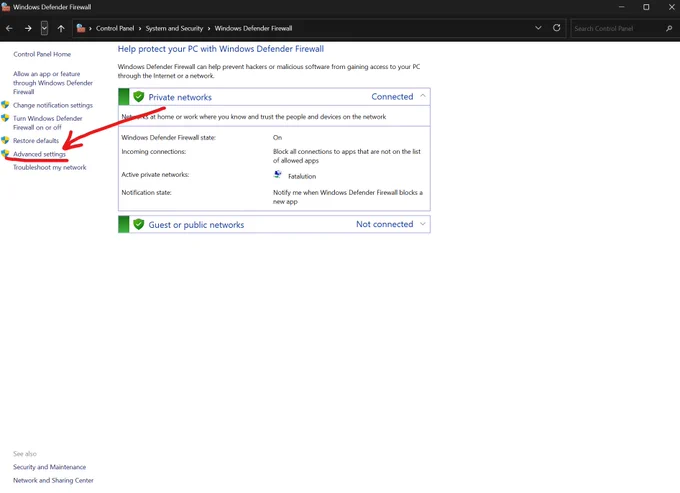The height and width of the screenshot is (493, 680).
Task: Click shield icon beside Change notification settings
Action: tap(5, 104)
